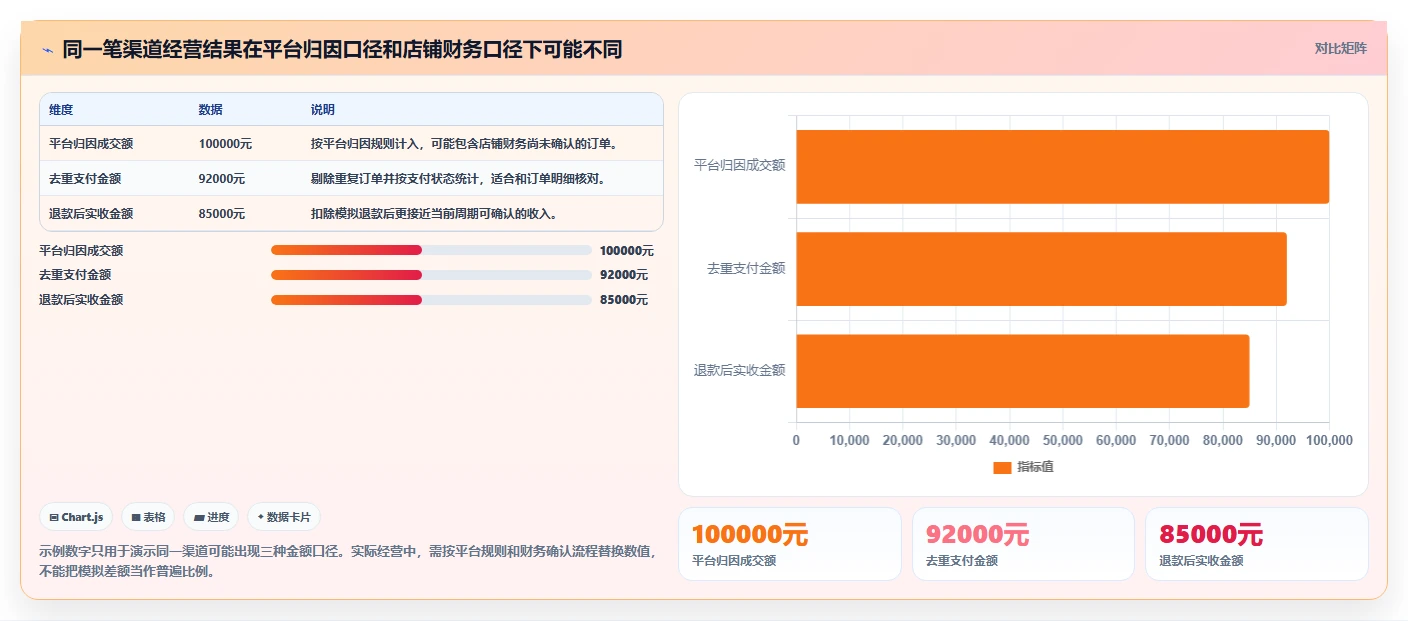
Task: Click the 退款后实收金额 chart axis label
Action: (x=739, y=370)
